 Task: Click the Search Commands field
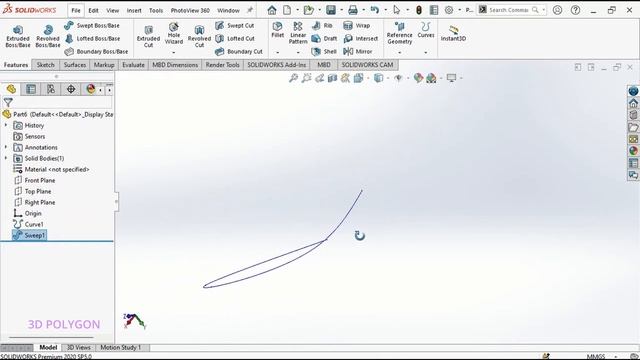click(508, 10)
